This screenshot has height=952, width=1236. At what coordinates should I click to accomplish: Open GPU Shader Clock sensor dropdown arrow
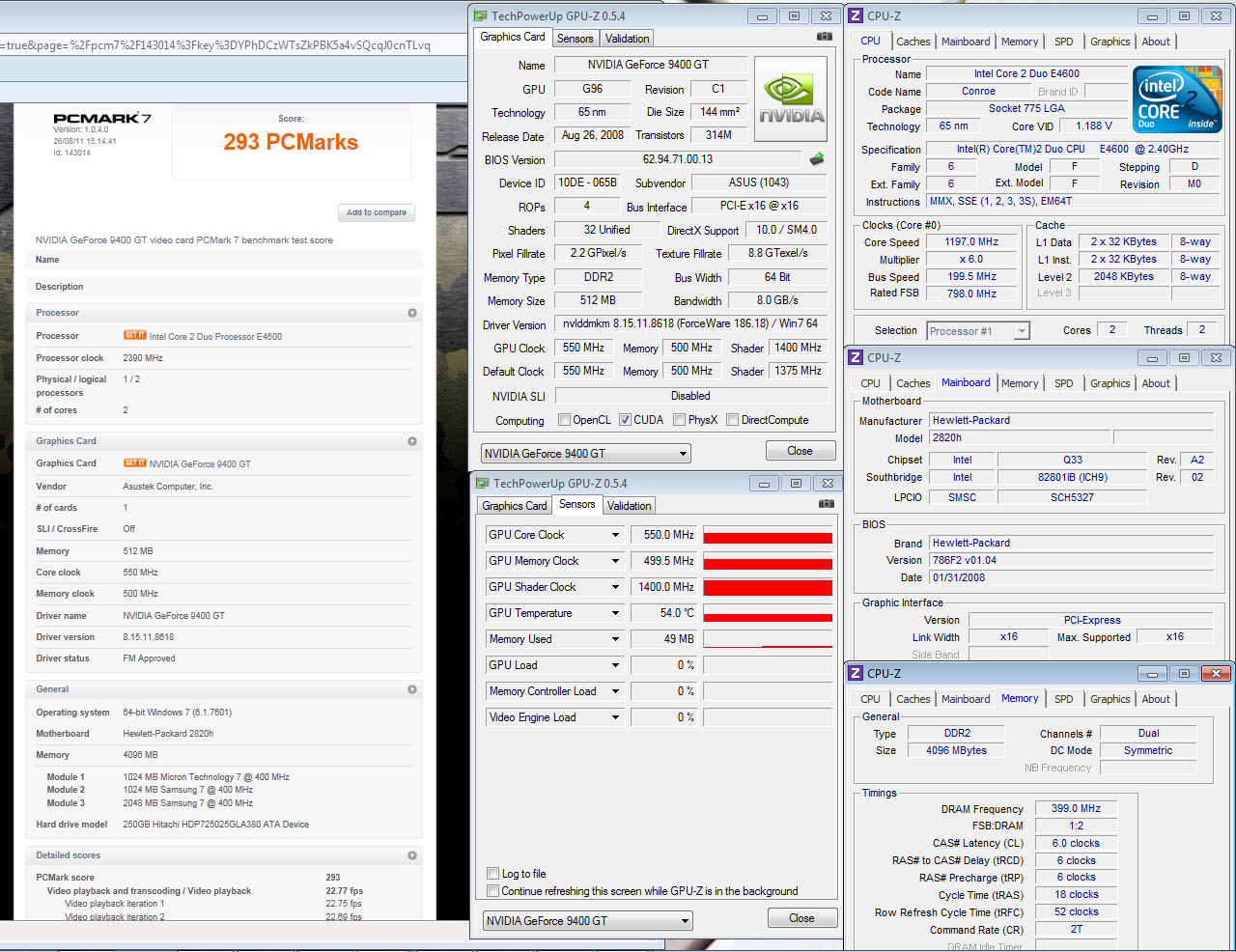pyautogui.click(x=615, y=587)
